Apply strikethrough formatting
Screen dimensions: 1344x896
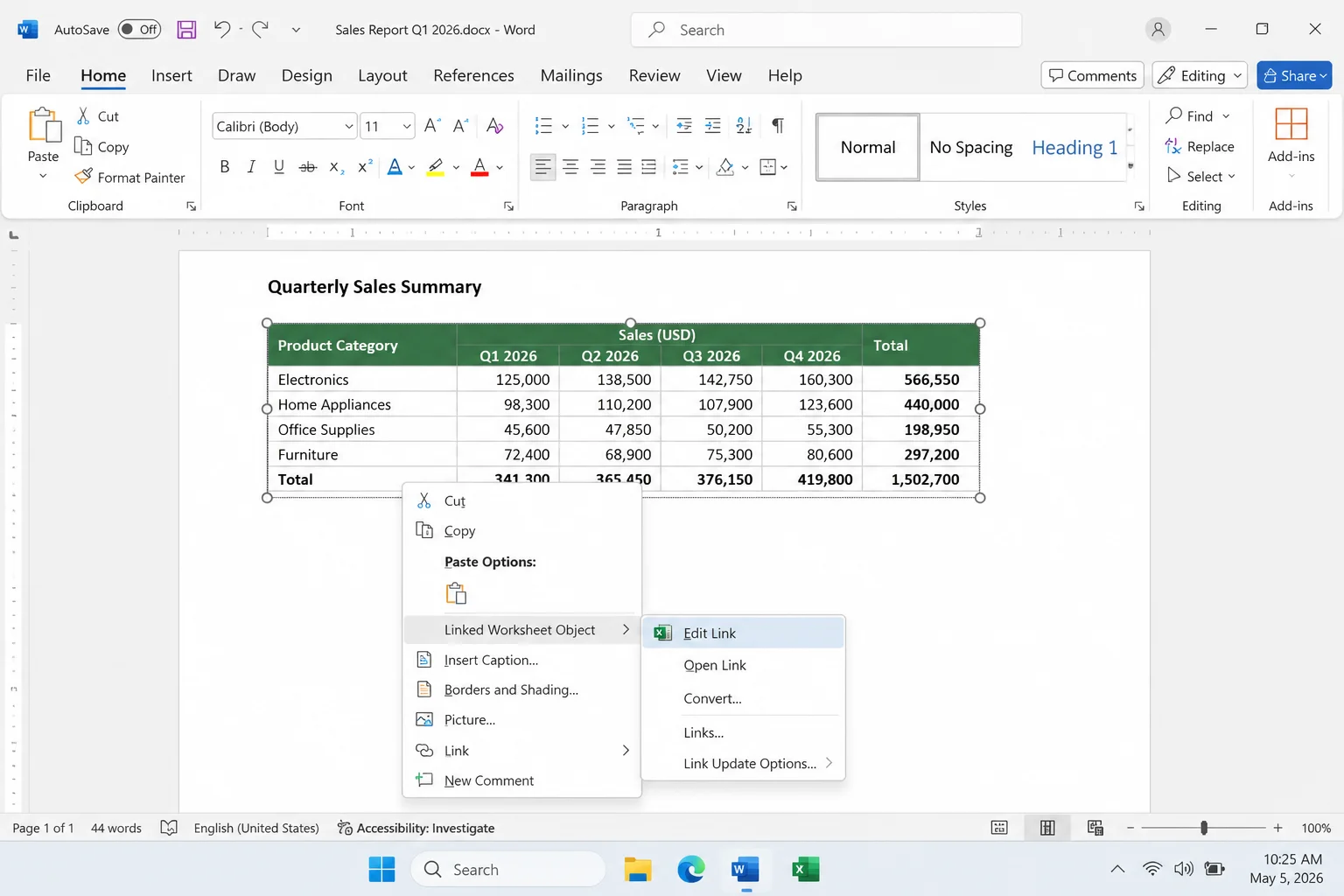tap(307, 166)
